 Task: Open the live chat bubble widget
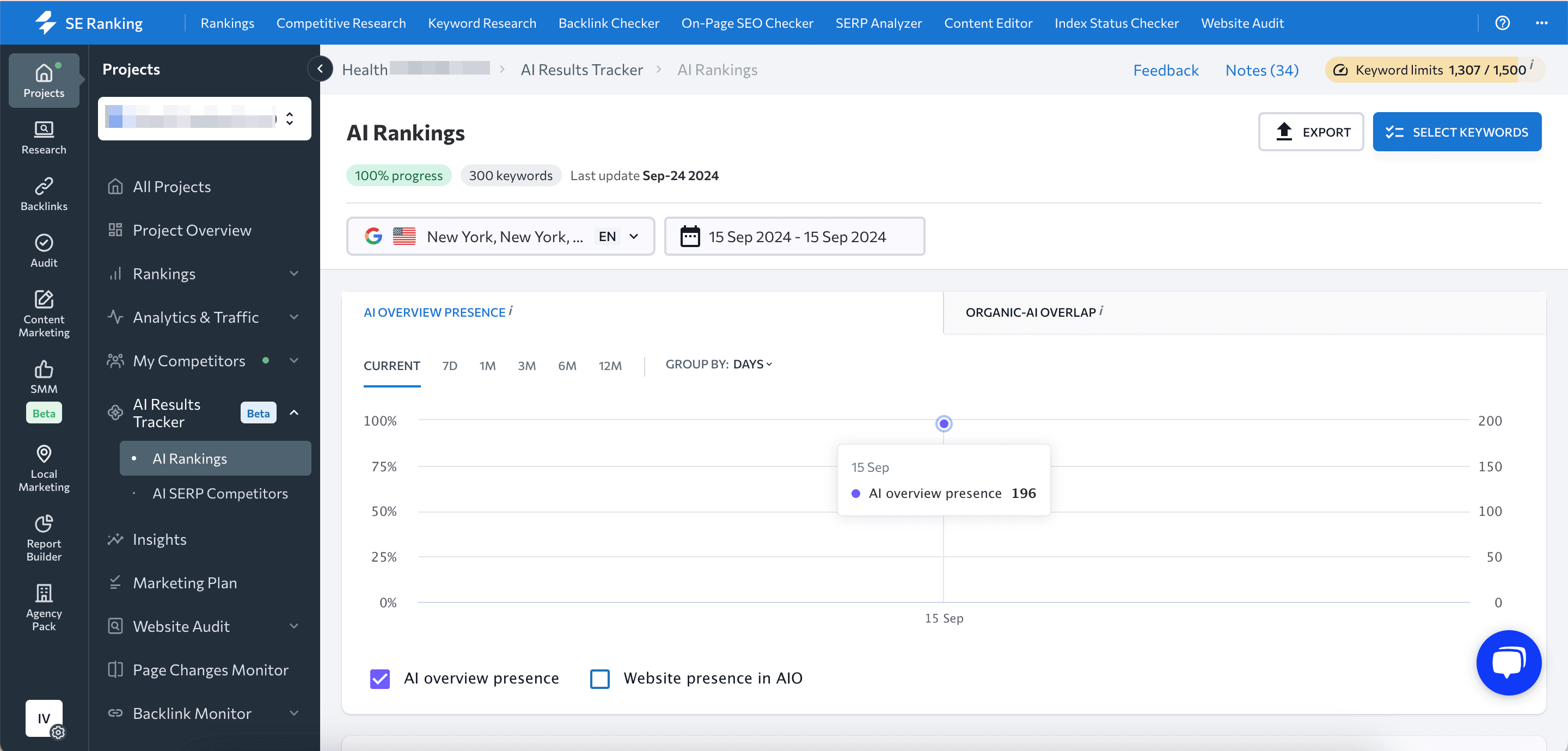coord(1509,663)
